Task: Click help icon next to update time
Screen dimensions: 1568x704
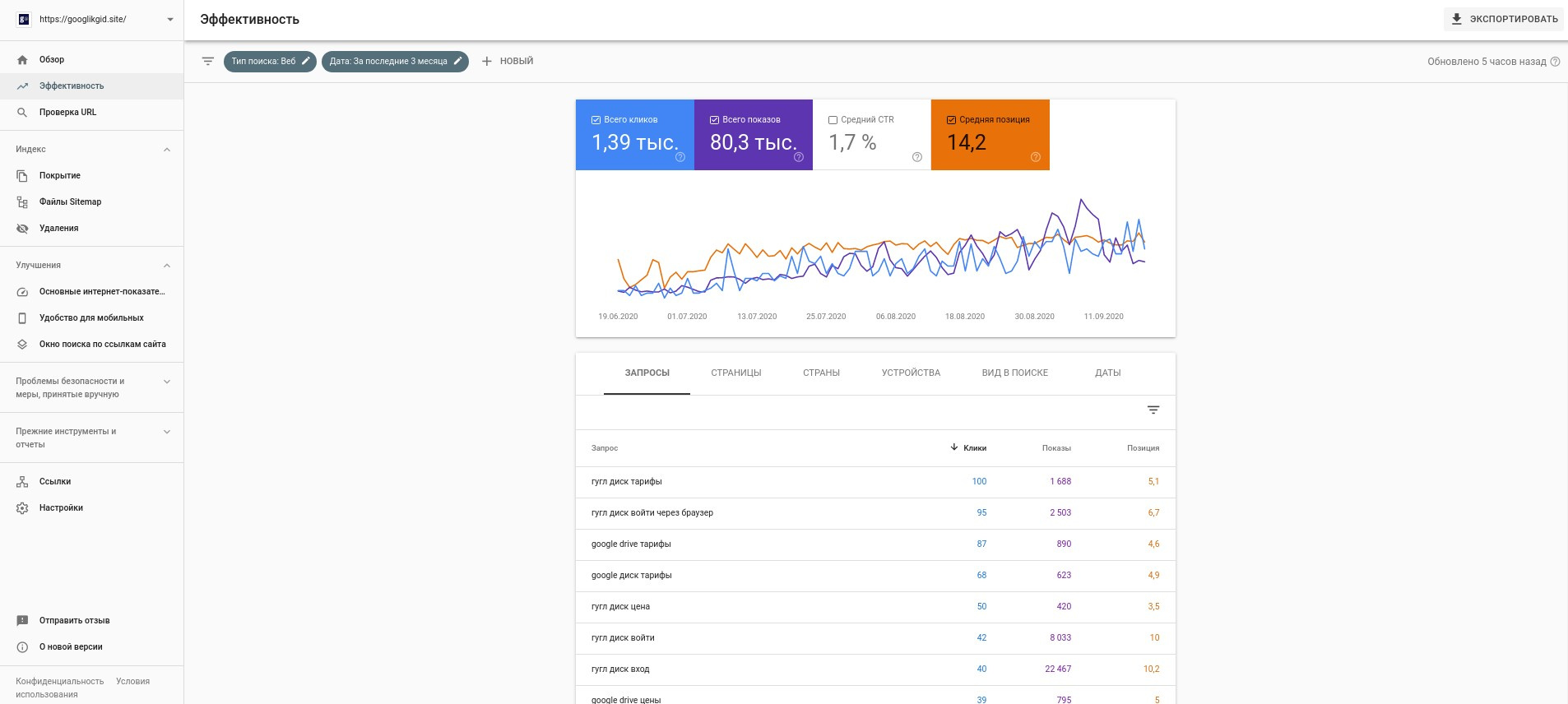Action: pyautogui.click(x=1555, y=62)
